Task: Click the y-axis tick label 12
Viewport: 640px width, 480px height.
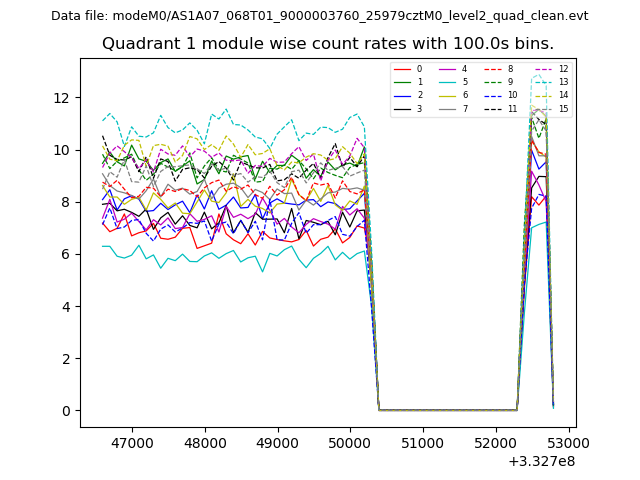Action: 62,98
